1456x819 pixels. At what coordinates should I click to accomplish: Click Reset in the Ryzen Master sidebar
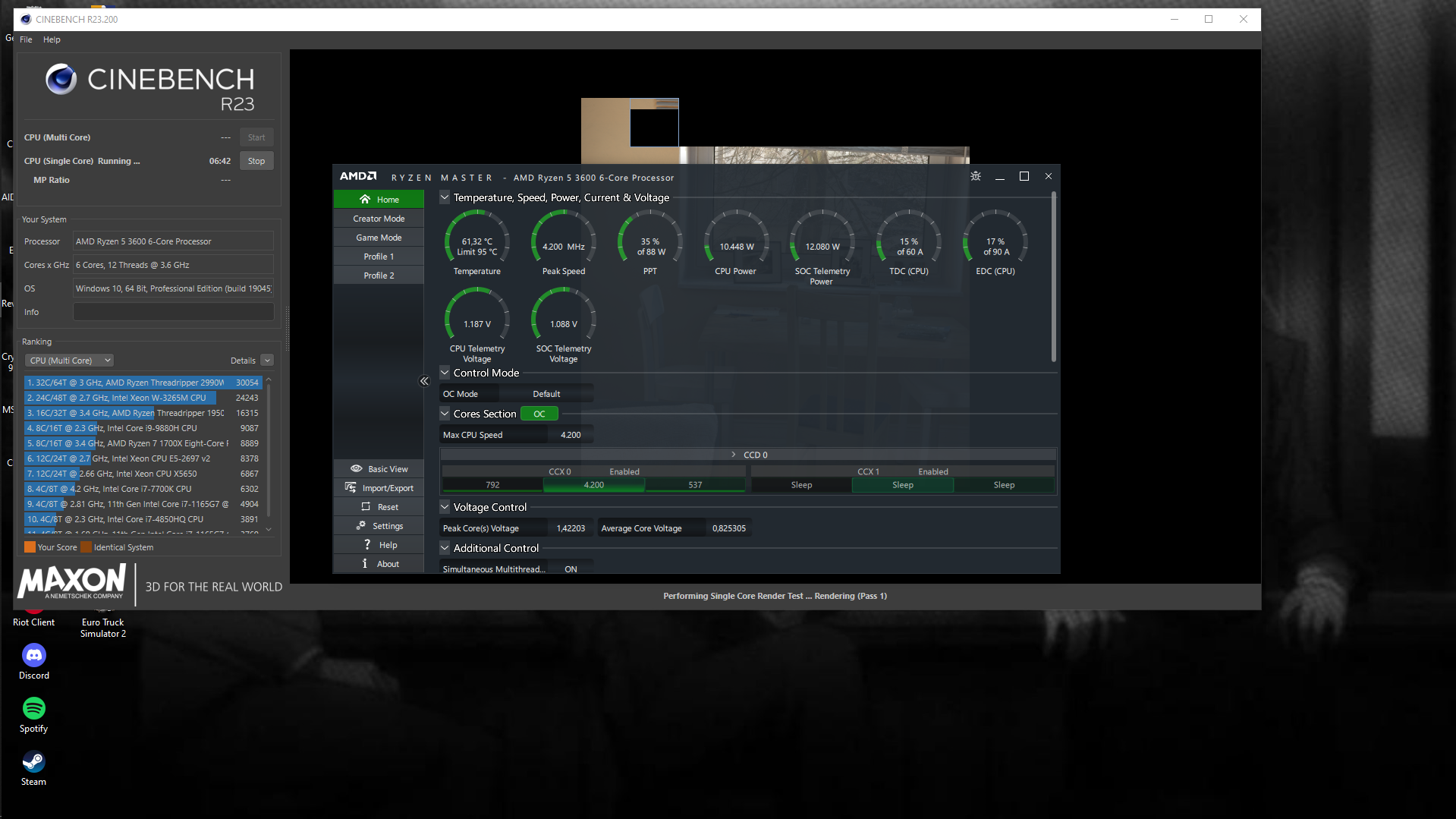coord(379,507)
